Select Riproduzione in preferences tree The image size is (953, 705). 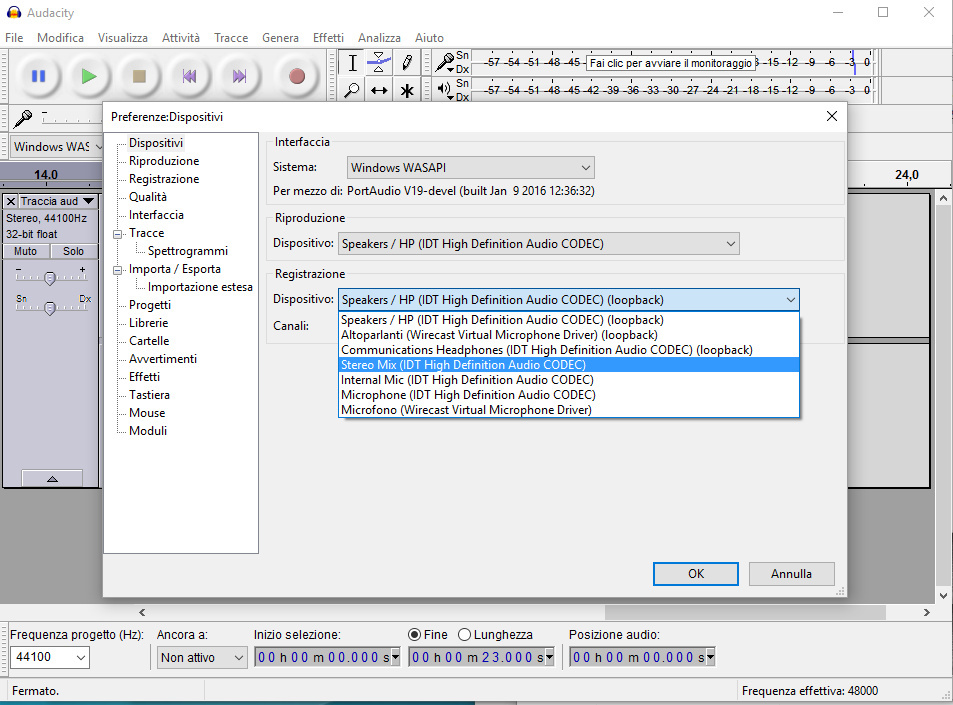tap(164, 161)
